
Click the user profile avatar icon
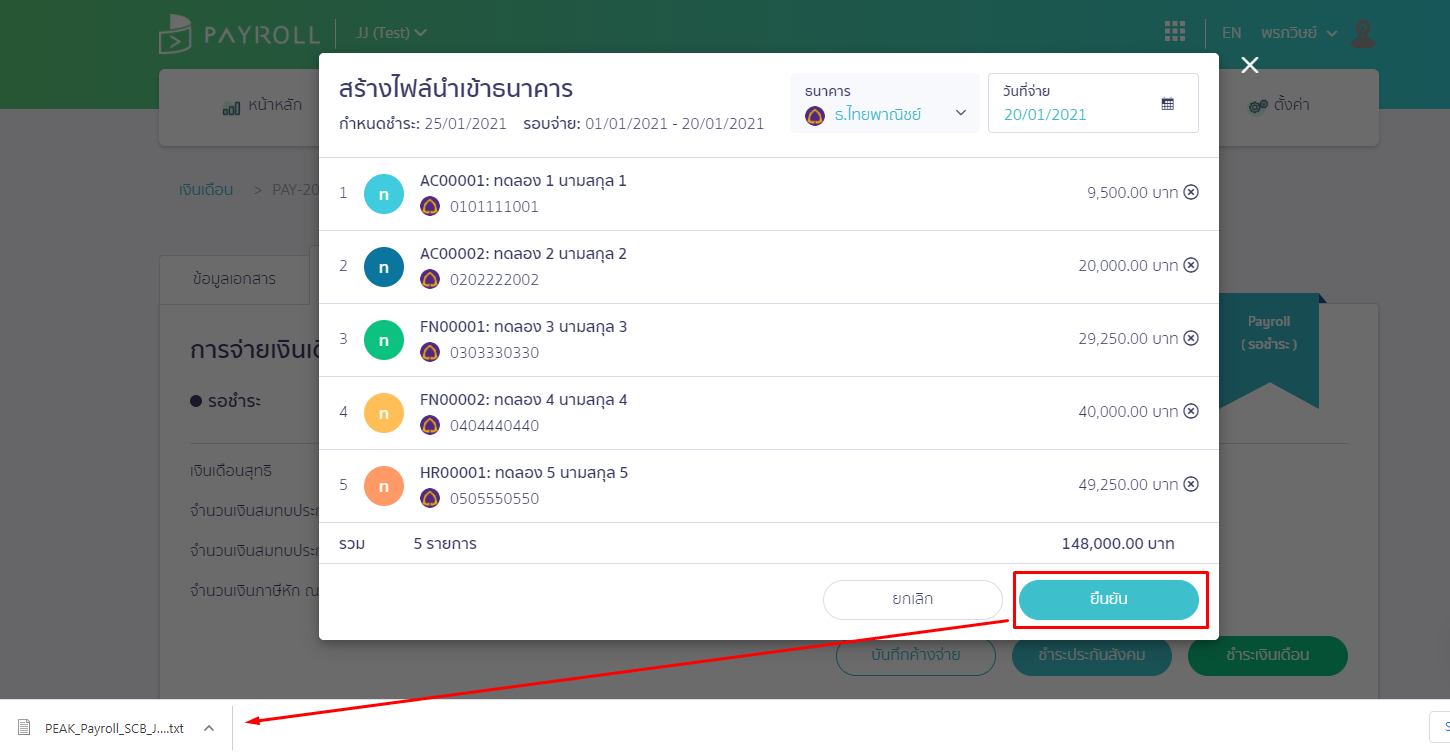point(1362,33)
